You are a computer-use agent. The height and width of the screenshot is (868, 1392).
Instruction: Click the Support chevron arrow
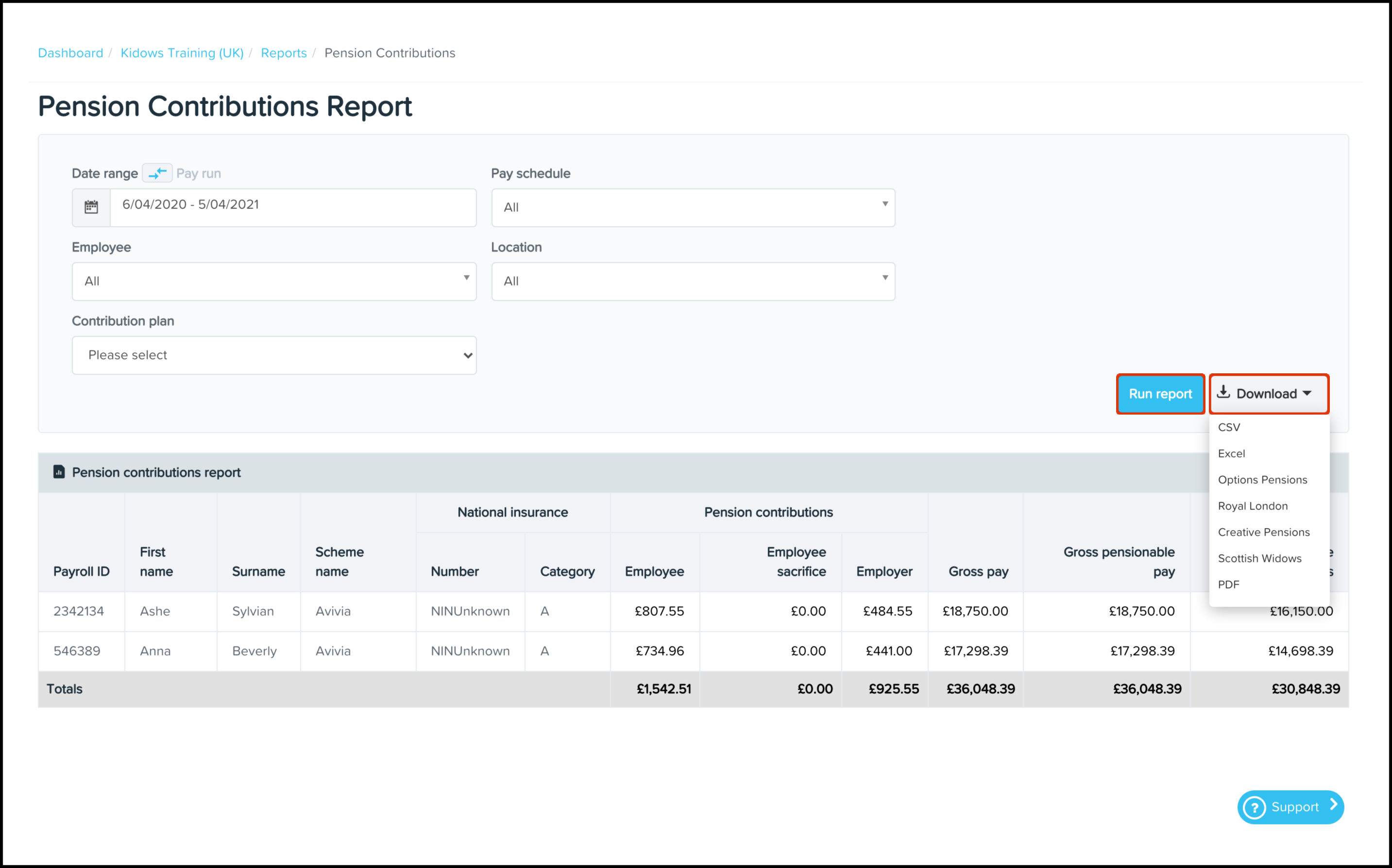1333,805
